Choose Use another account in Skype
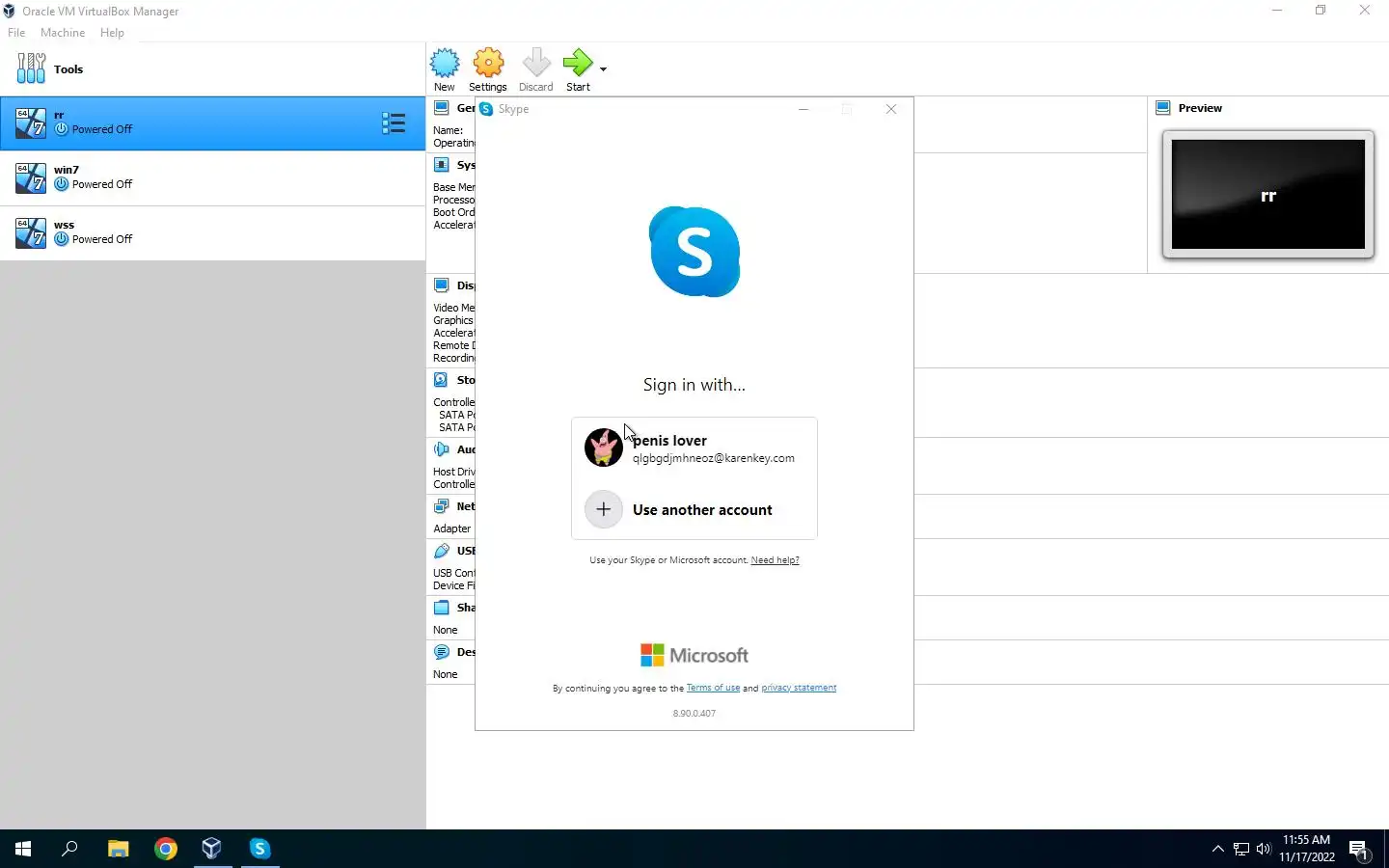The width and height of the screenshot is (1389, 868). 694,509
